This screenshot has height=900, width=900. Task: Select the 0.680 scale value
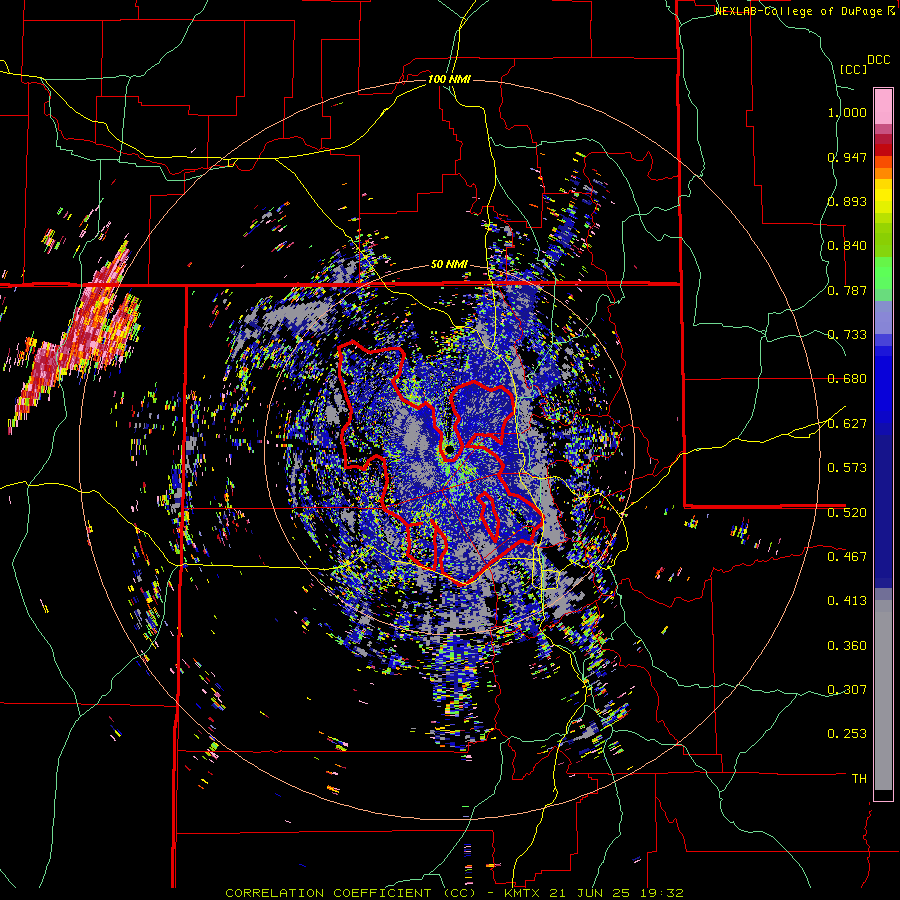pyautogui.click(x=847, y=379)
